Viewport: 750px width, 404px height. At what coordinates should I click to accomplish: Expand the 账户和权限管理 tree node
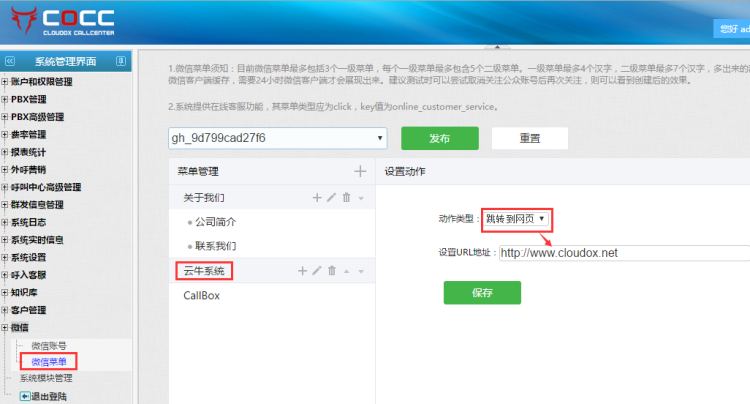click(x=5, y=82)
